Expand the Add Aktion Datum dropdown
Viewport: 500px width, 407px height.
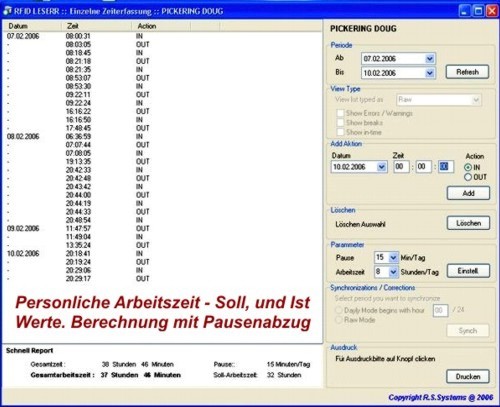381,167
